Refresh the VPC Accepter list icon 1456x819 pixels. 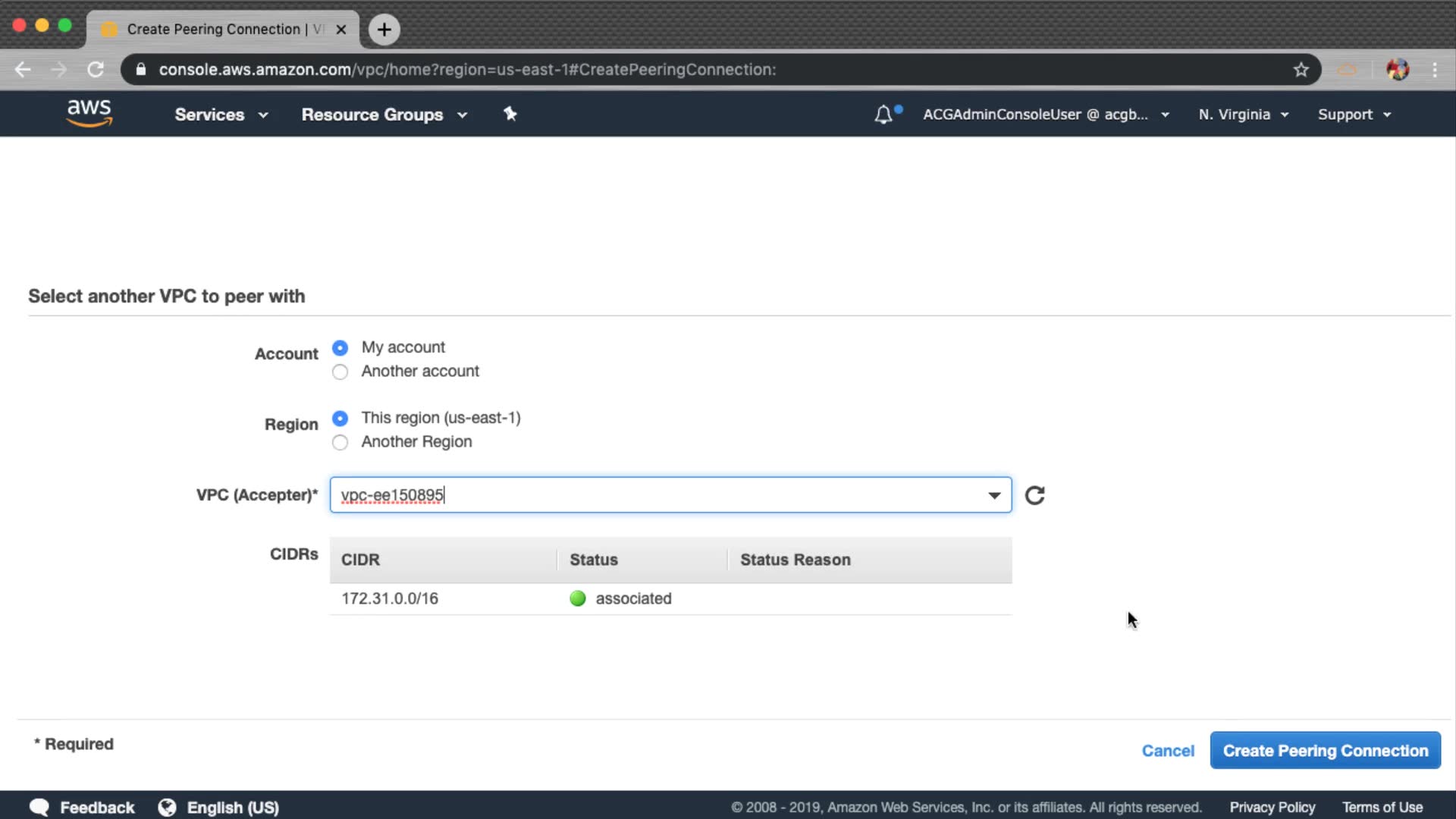1035,495
